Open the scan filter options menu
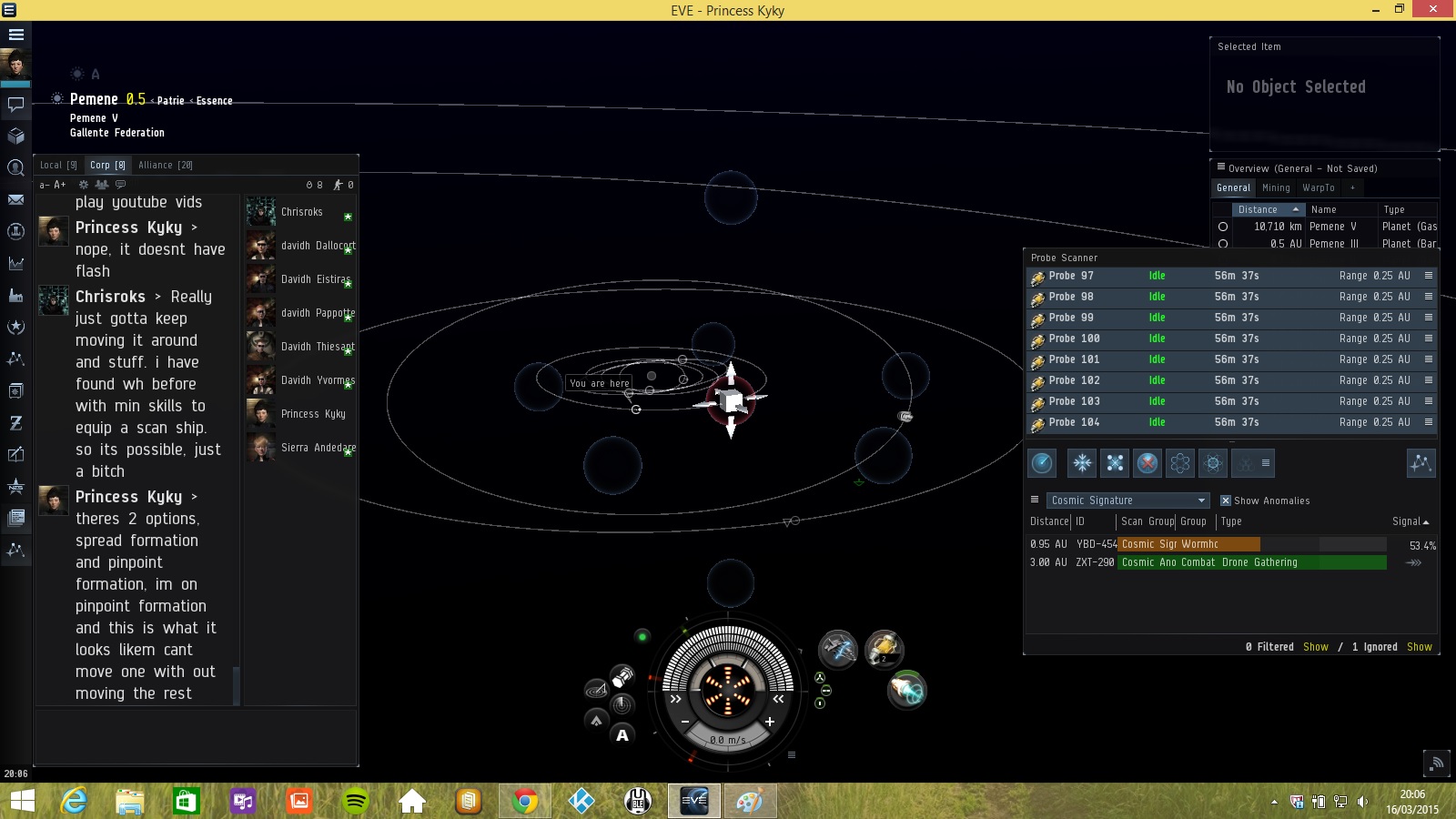 (x=1034, y=500)
